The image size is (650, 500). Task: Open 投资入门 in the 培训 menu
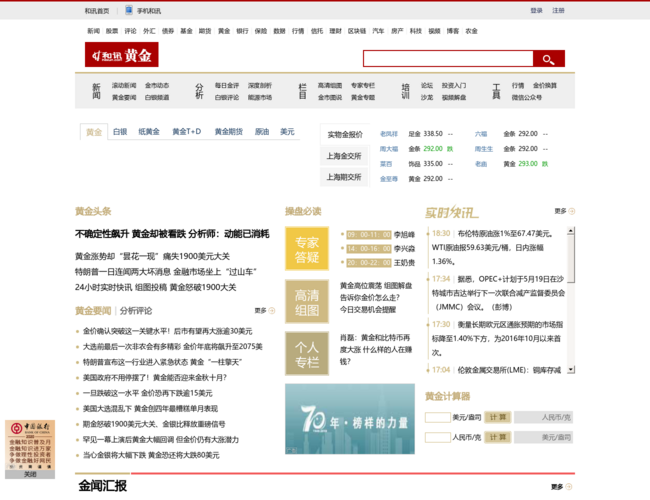(x=454, y=85)
